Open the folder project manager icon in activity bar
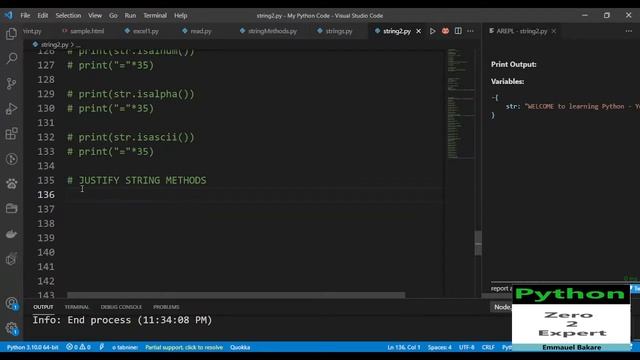This screenshot has width=640, height=360. coord(11,209)
